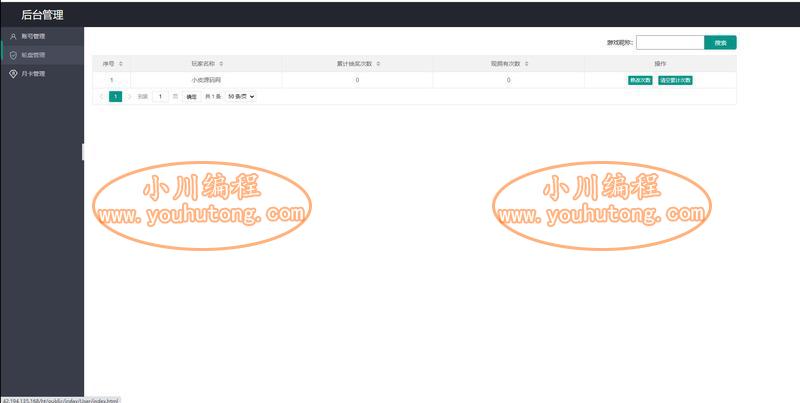This screenshot has width=800, height=403.
Task: Go to next page arrow in pagination
Action: [x=129, y=96]
